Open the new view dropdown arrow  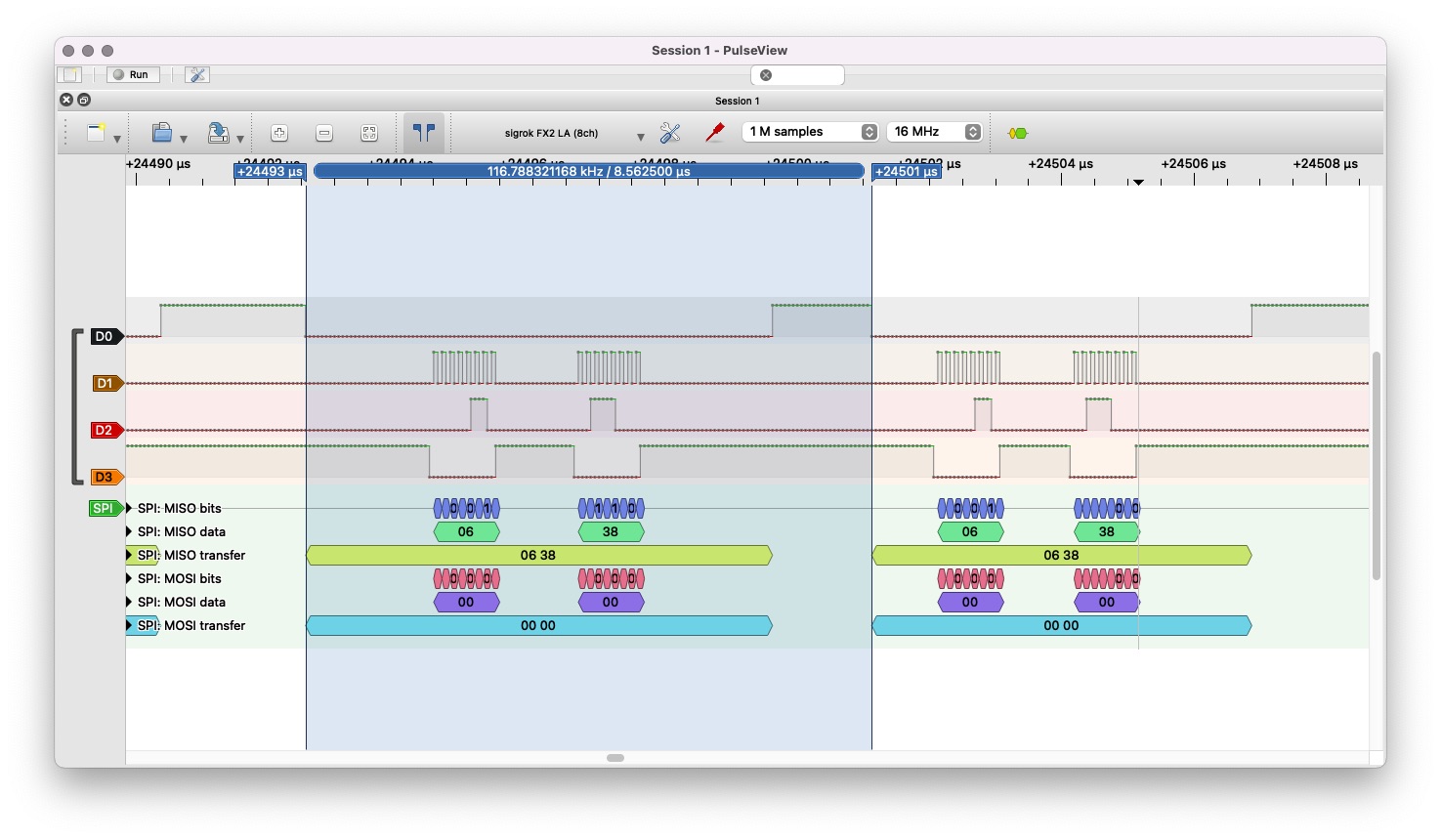(x=117, y=139)
